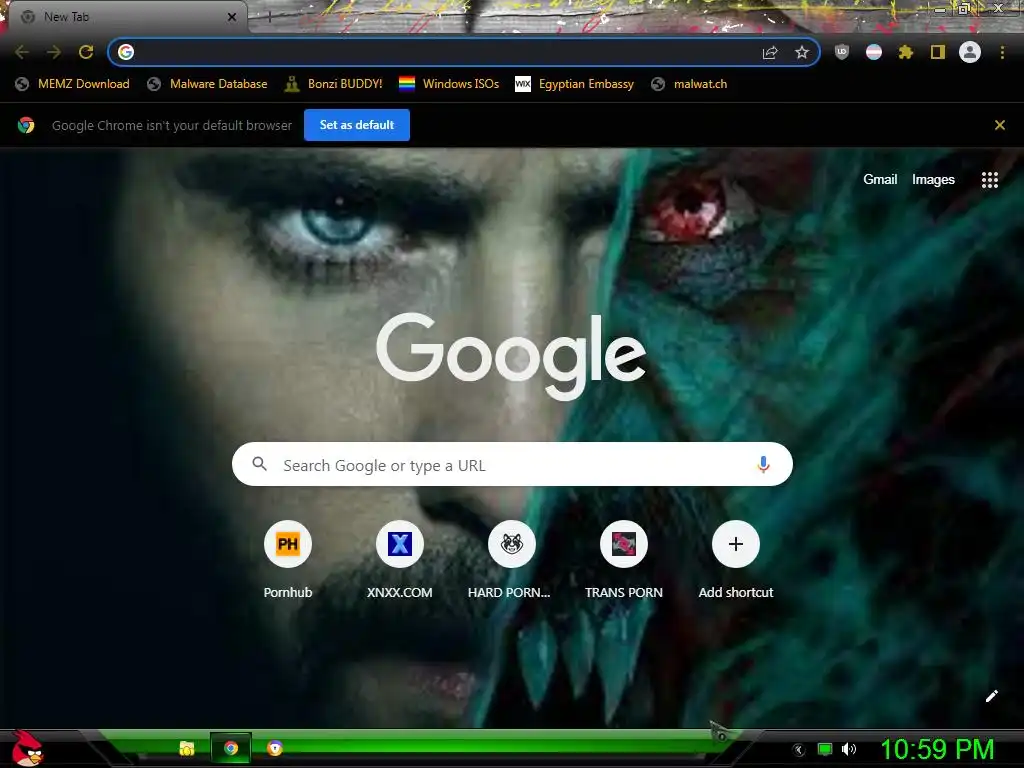Customize this page with pencil icon
This screenshot has width=1024, height=768.
click(x=991, y=696)
